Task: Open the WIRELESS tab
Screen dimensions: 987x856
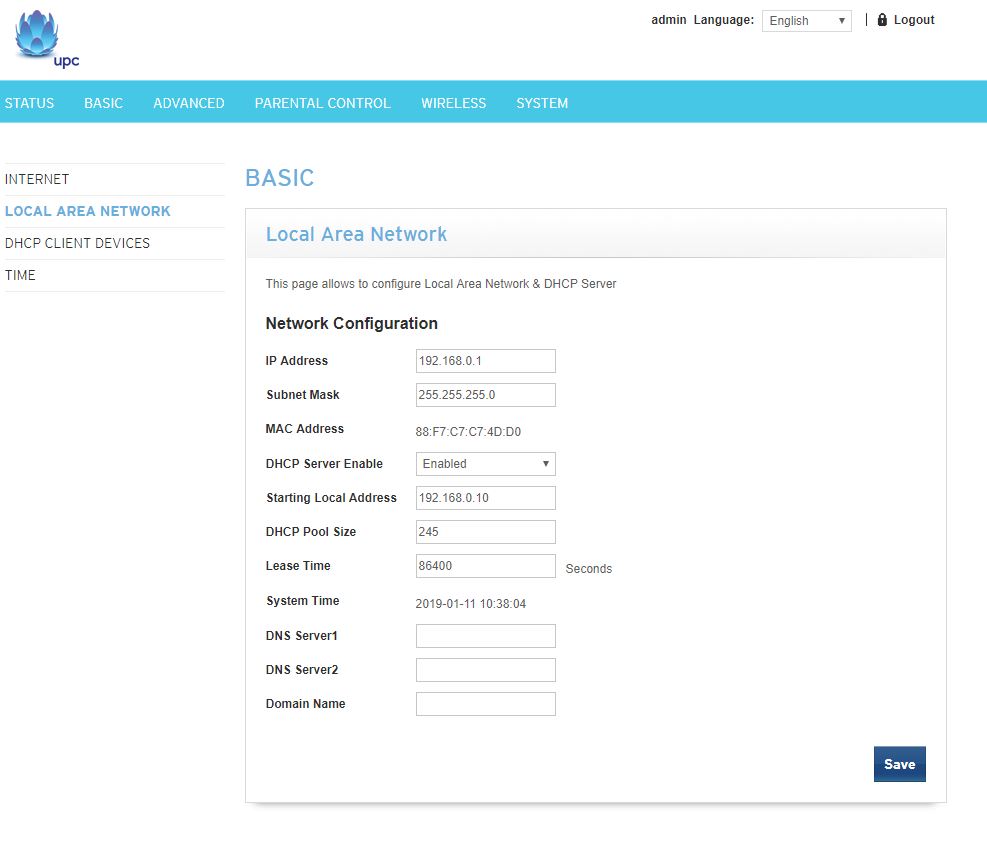Action: 453,103
